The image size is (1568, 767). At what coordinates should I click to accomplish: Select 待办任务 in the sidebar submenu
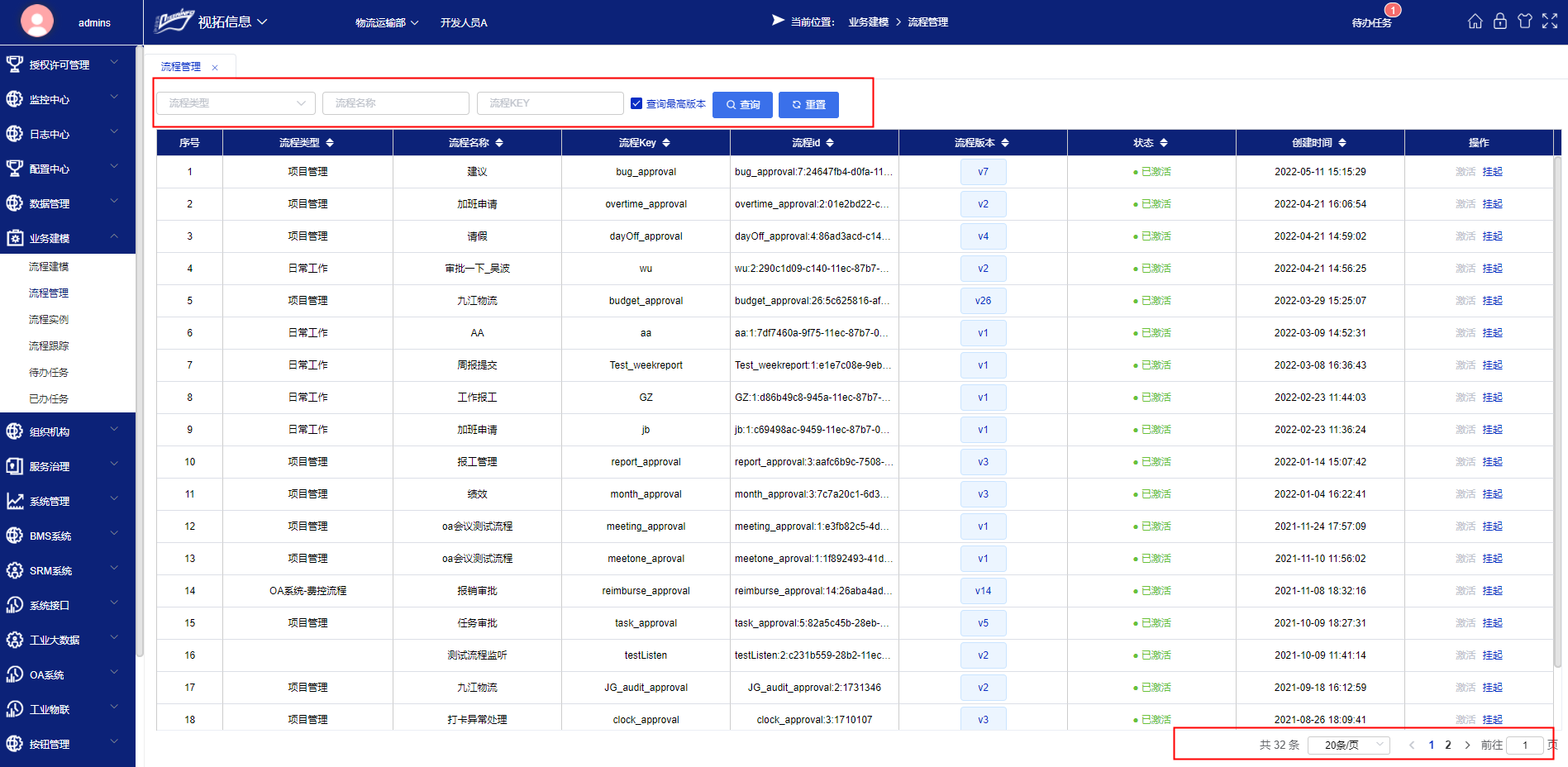(x=49, y=372)
